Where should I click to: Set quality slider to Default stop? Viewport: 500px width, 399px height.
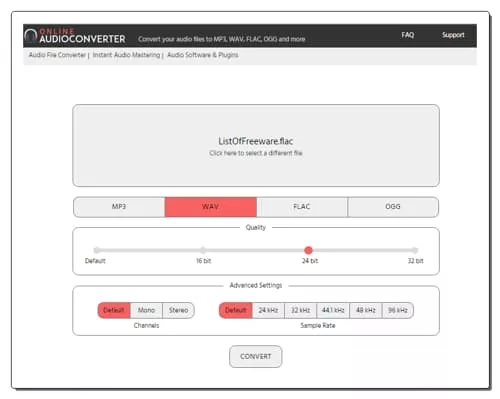click(x=97, y=250)
